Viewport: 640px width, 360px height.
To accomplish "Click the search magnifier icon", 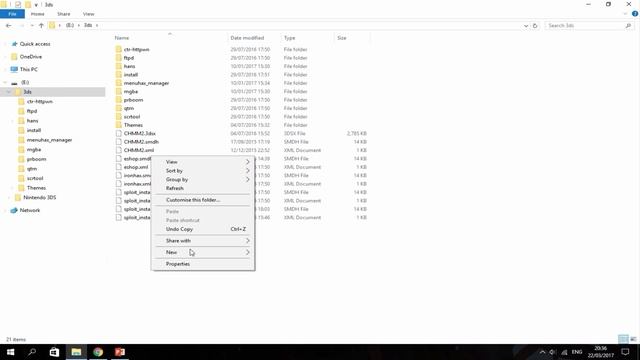I will [x=628, y=25].
